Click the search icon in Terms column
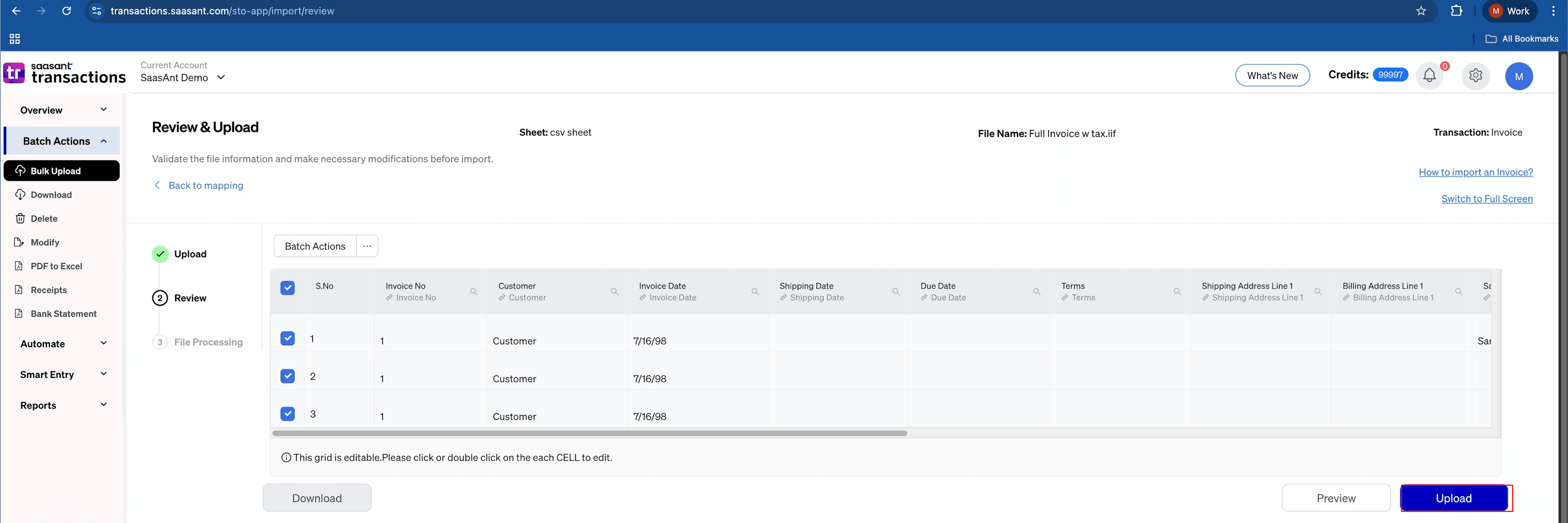The image size is (1568, 523). coord(1176,292)
